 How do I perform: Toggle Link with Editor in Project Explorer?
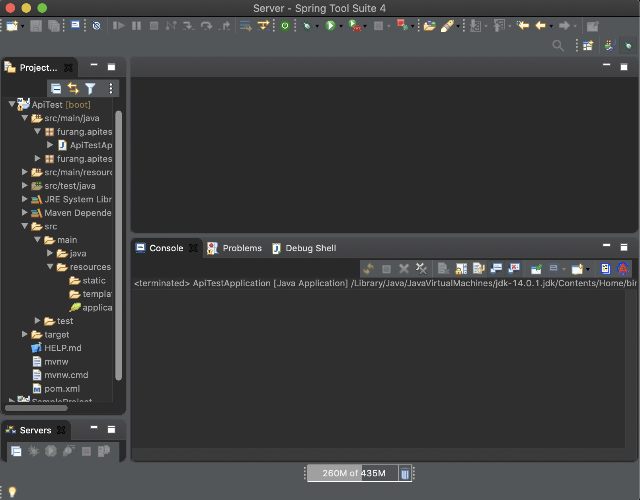[x=73, y=88]
